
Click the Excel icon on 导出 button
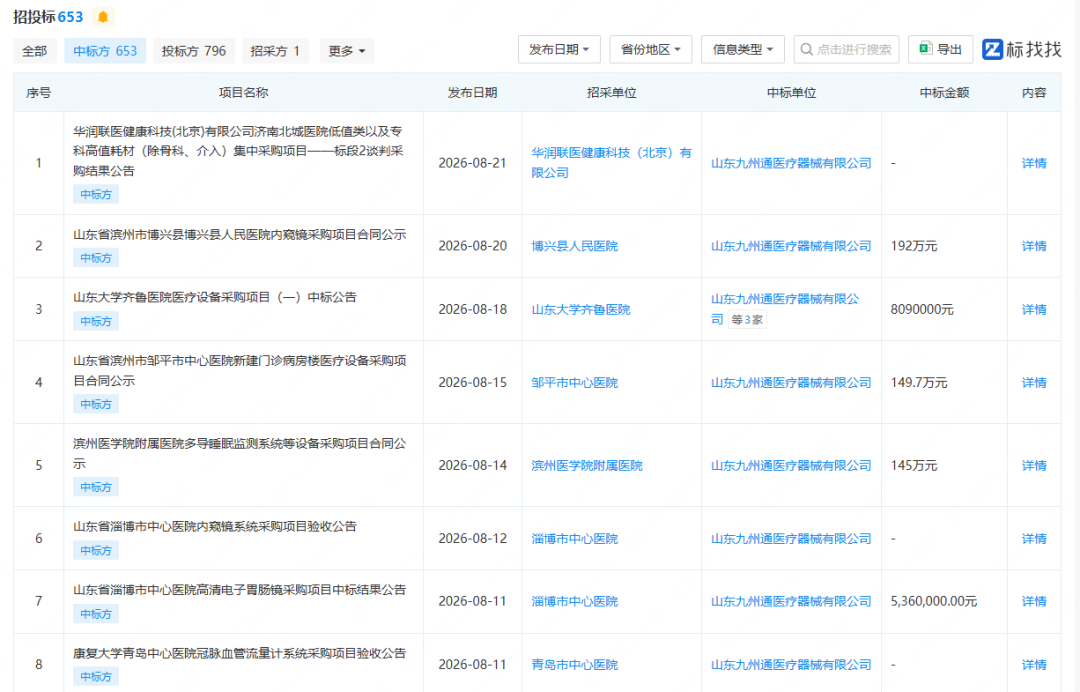926,48
